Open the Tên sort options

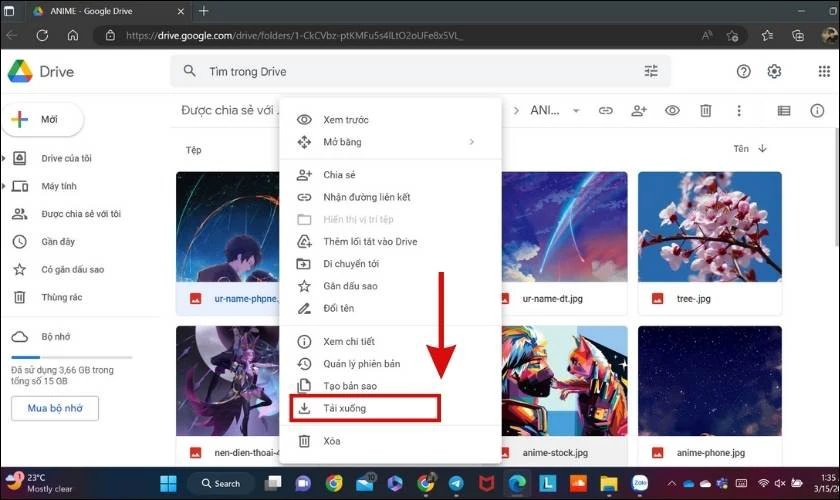(741, 148)
